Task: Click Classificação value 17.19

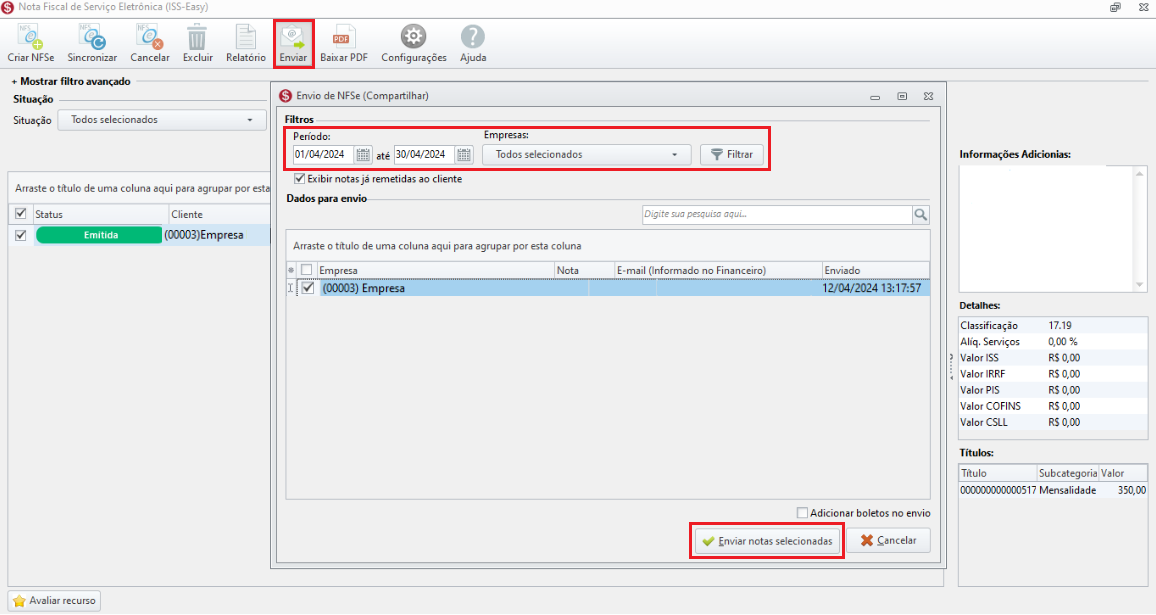Action: (1060, 325)
